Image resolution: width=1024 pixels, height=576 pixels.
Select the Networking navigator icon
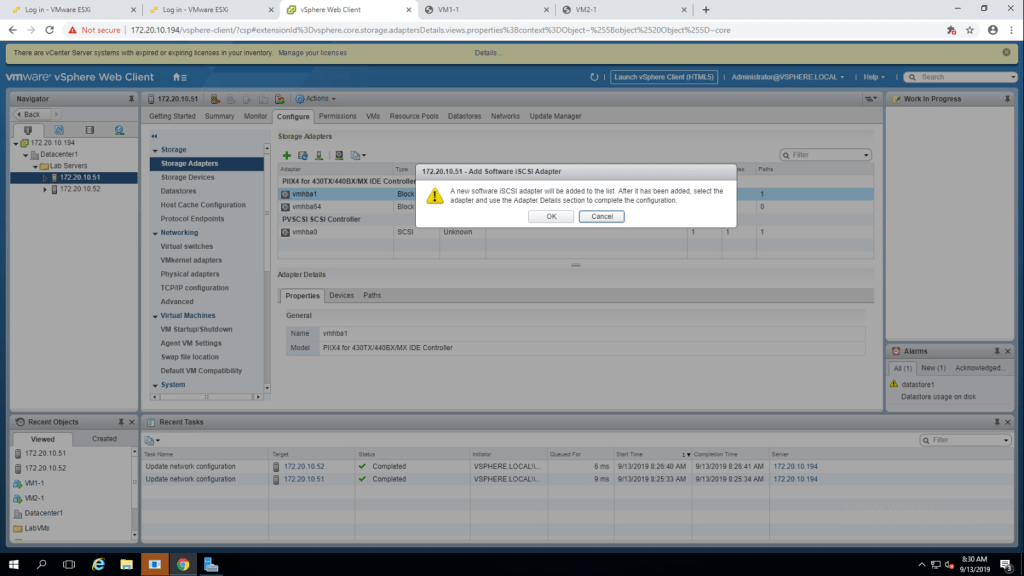(x=119, y=130)
